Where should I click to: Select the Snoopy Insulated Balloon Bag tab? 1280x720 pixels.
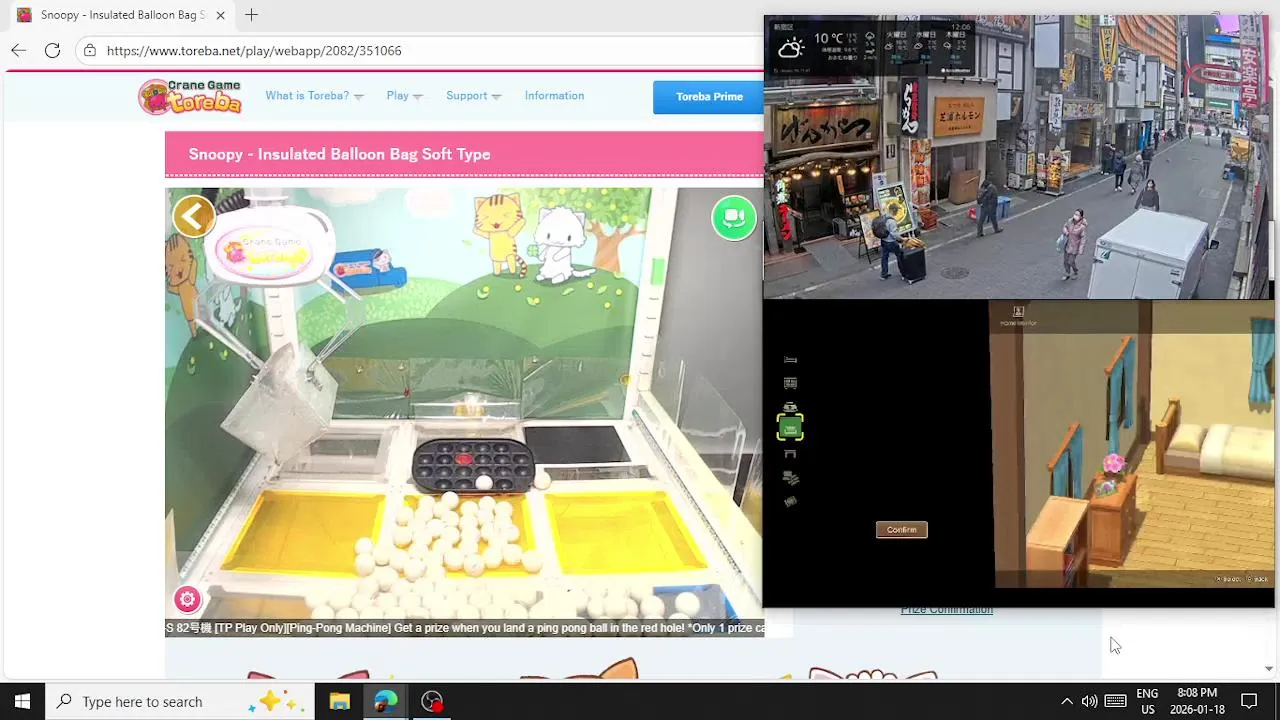coord(120,15)
